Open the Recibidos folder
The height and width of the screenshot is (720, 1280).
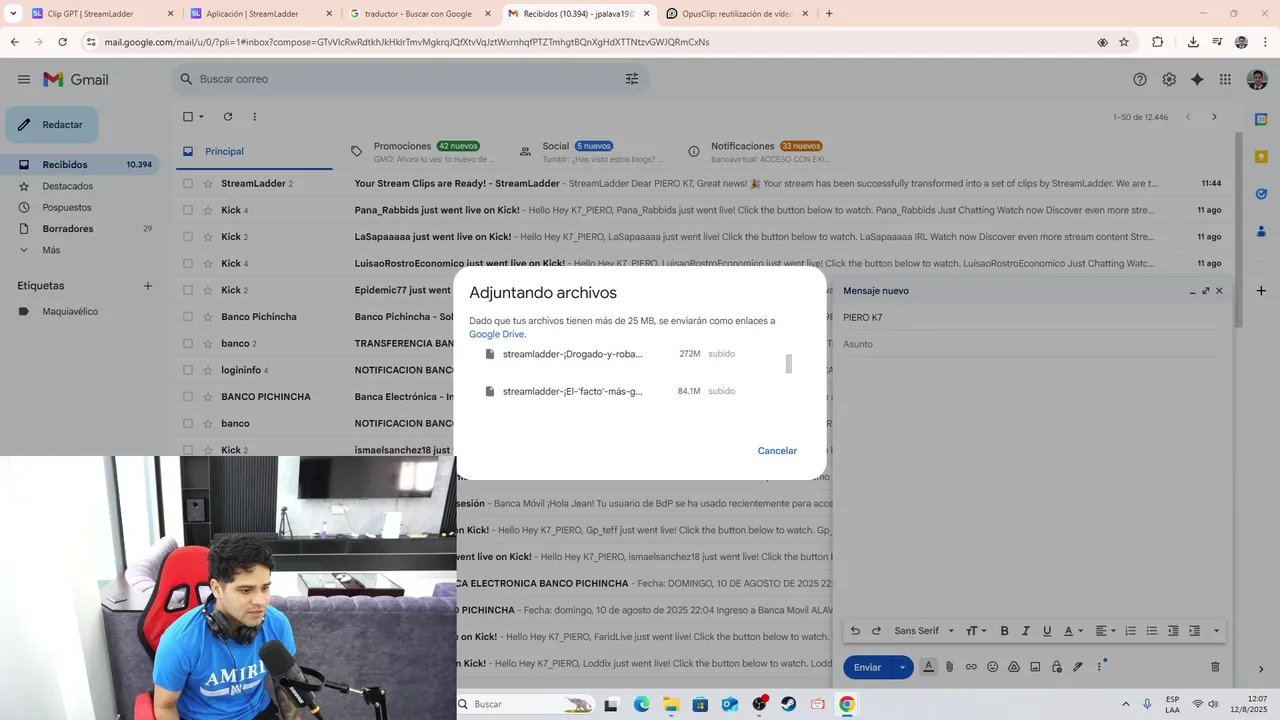tap(78, 165)
